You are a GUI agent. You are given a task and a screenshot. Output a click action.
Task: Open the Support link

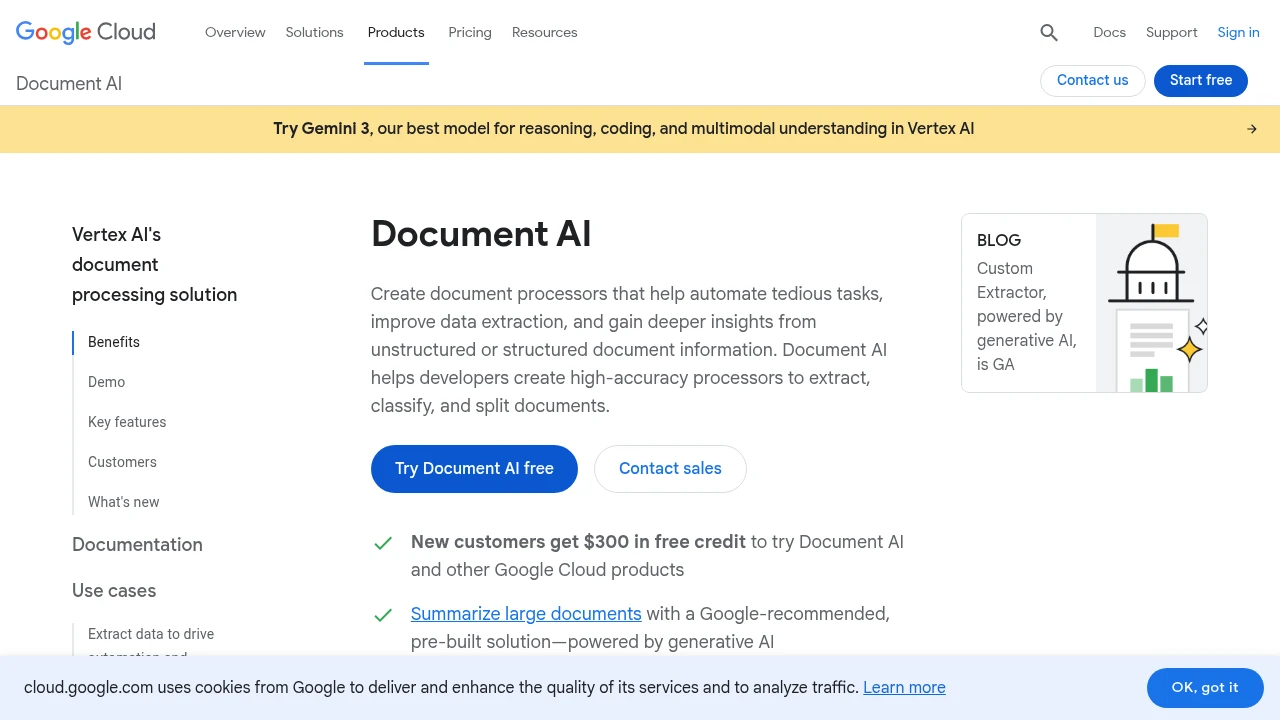pyautogui.click(x=1171, y=32)
